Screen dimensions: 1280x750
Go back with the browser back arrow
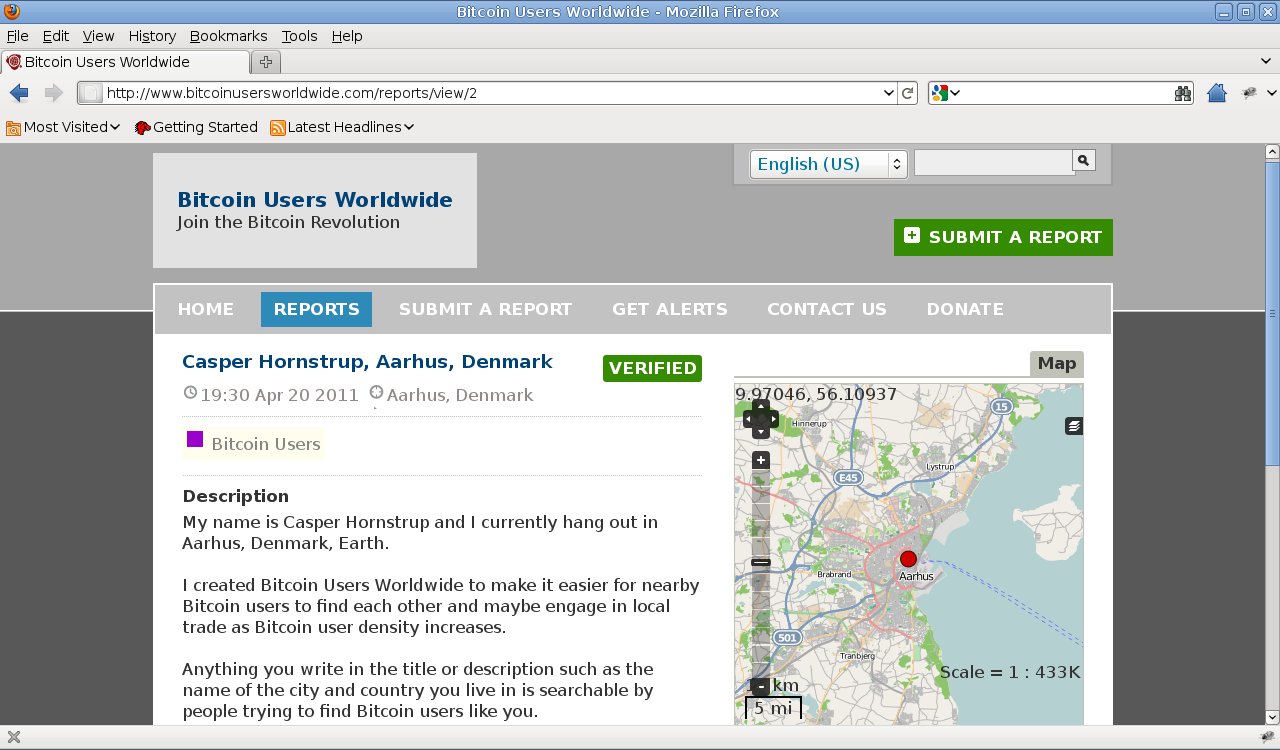[x=18, y=93]
